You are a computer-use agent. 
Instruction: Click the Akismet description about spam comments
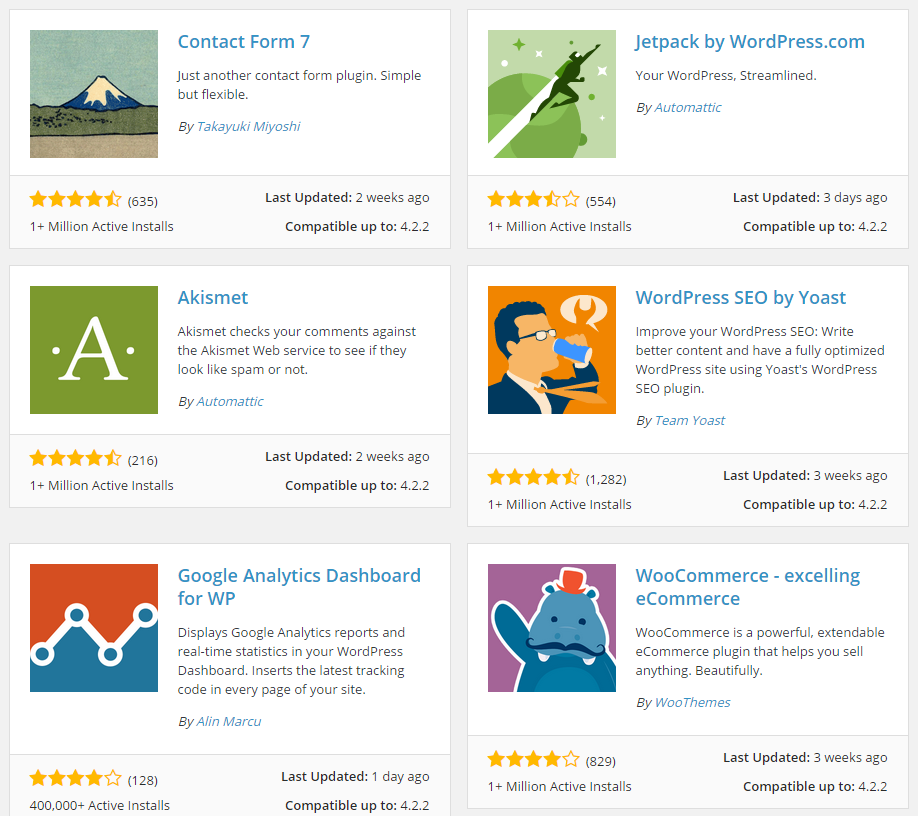[297, 351]
